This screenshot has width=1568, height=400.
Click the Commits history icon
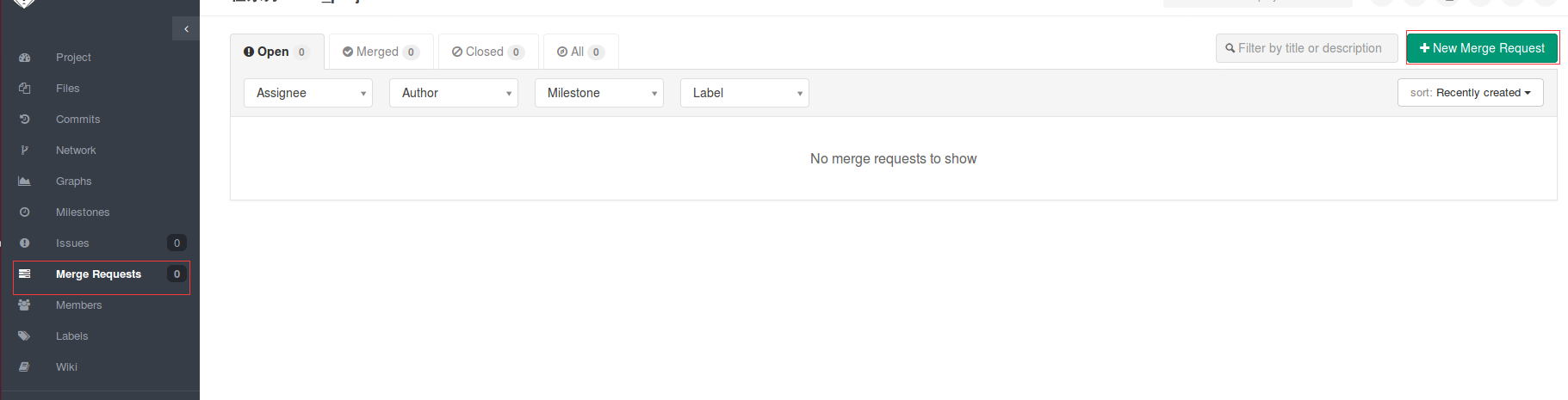(25, 120)
